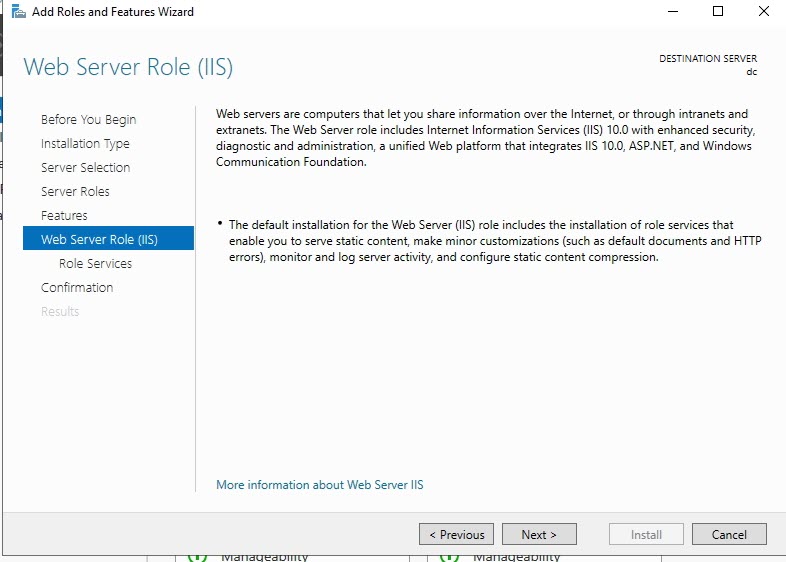Click the Destination Server label
The height and width of the screenshot is (562, 786).
(x=707, y=59)
